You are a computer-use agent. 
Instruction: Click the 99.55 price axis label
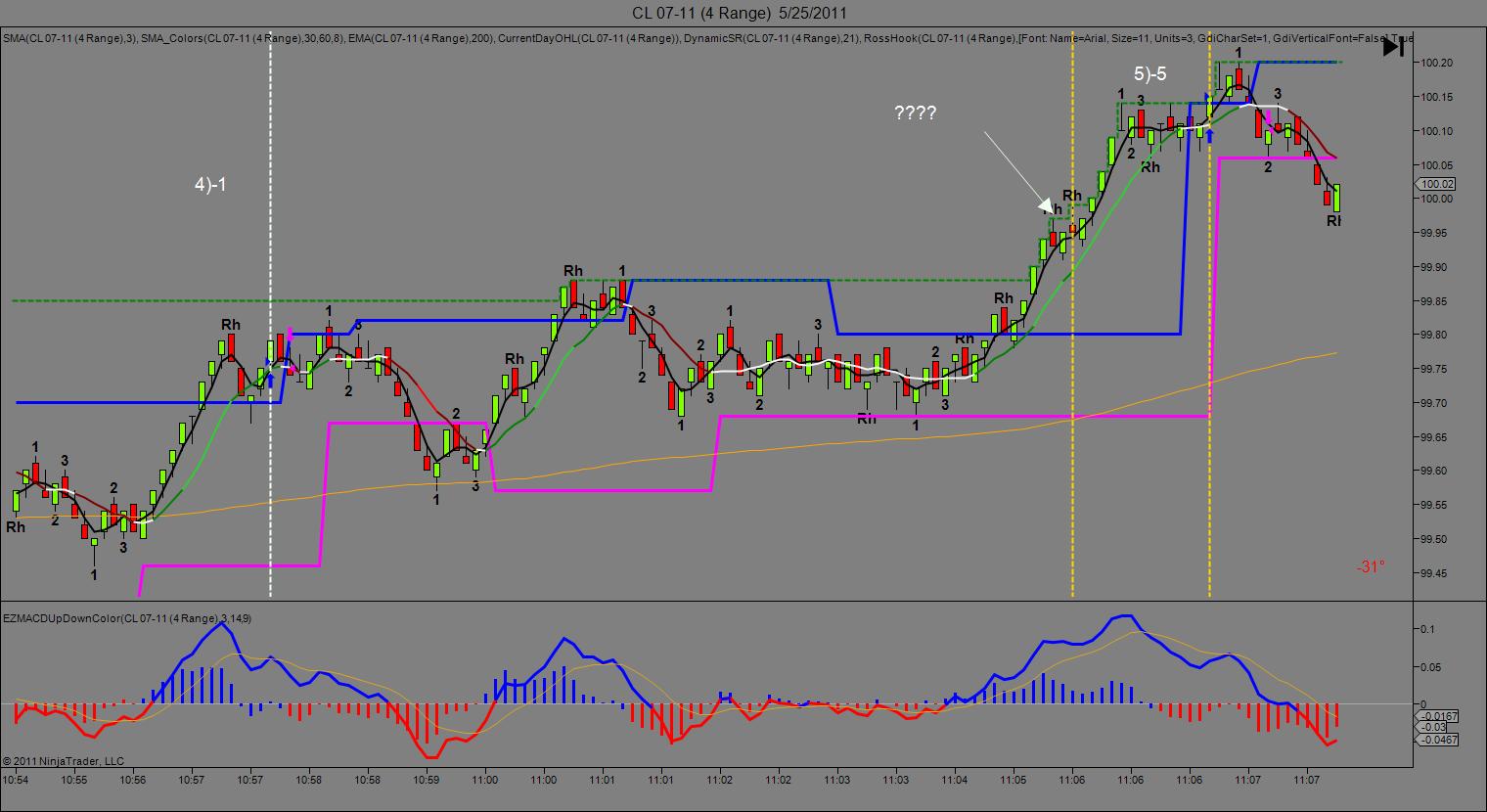pos(1436,505)
